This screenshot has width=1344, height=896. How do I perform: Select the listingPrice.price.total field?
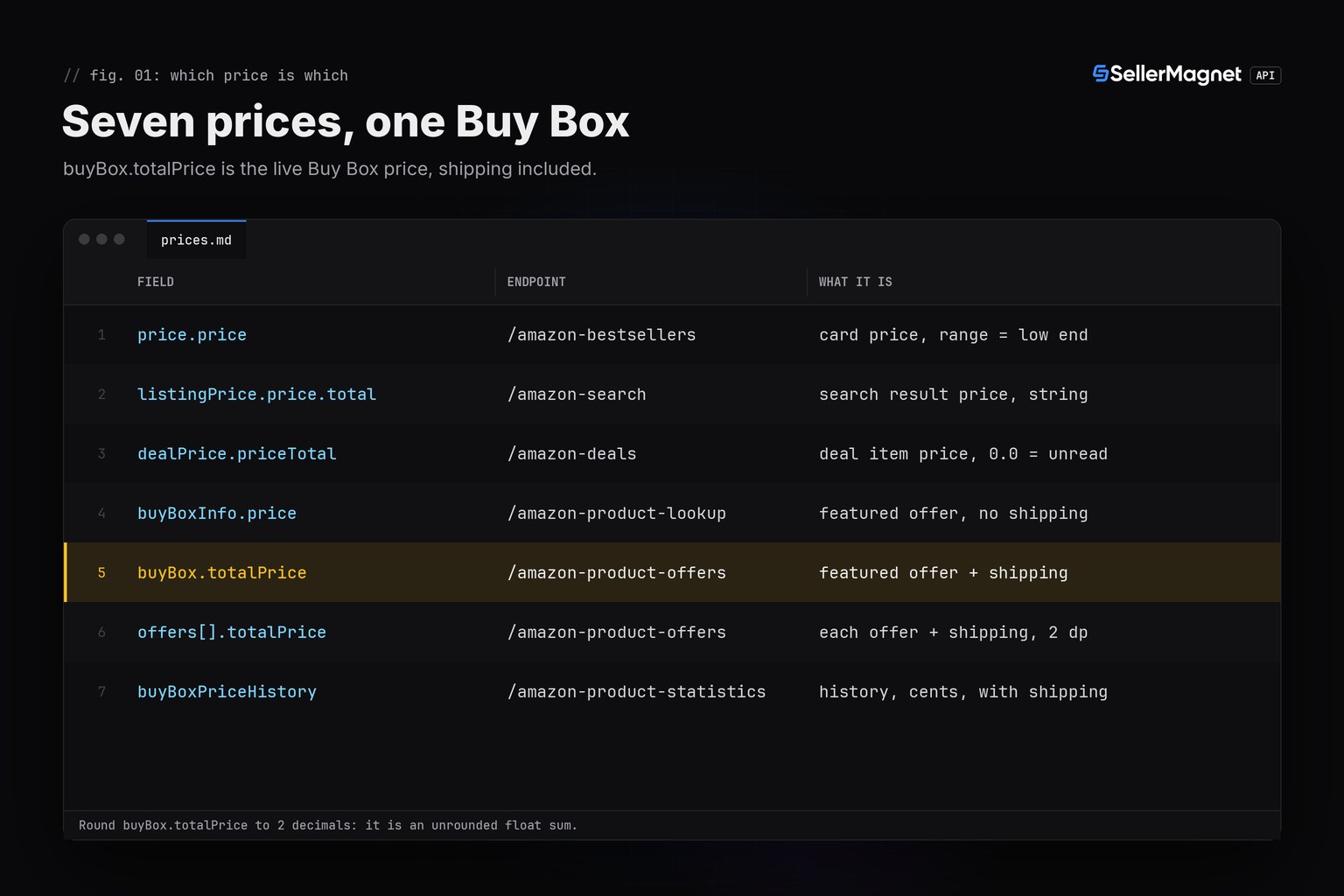pyautogui.click(x=256, y=395)
